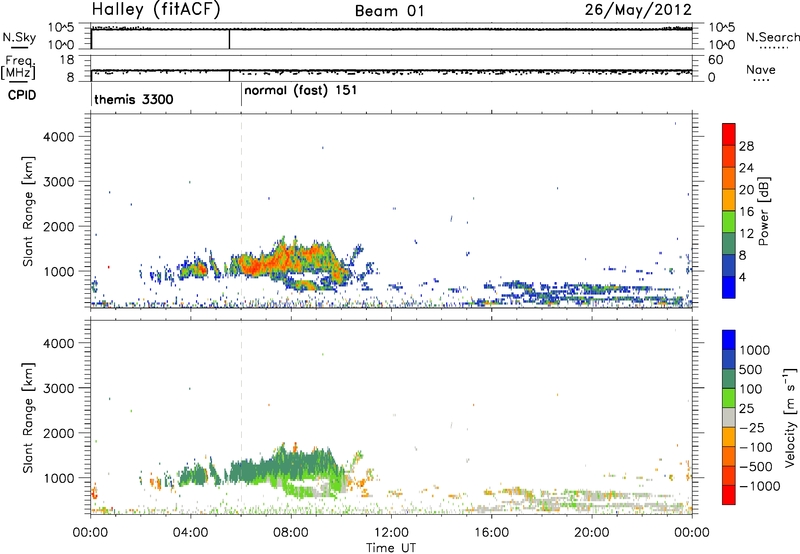800x554 pixels.
Task: Click the 'themis 3300' CPID text
Action: point(134,99)
